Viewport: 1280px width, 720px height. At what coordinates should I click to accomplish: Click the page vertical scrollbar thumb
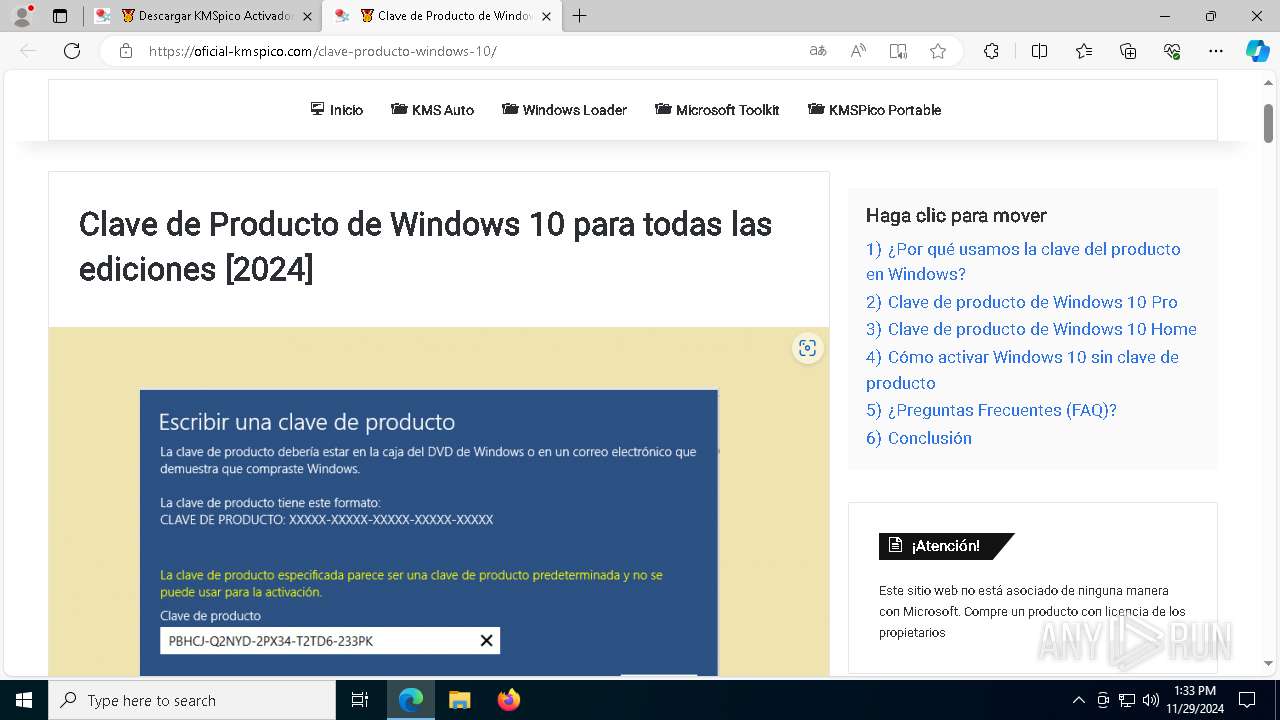point(1268,123)
